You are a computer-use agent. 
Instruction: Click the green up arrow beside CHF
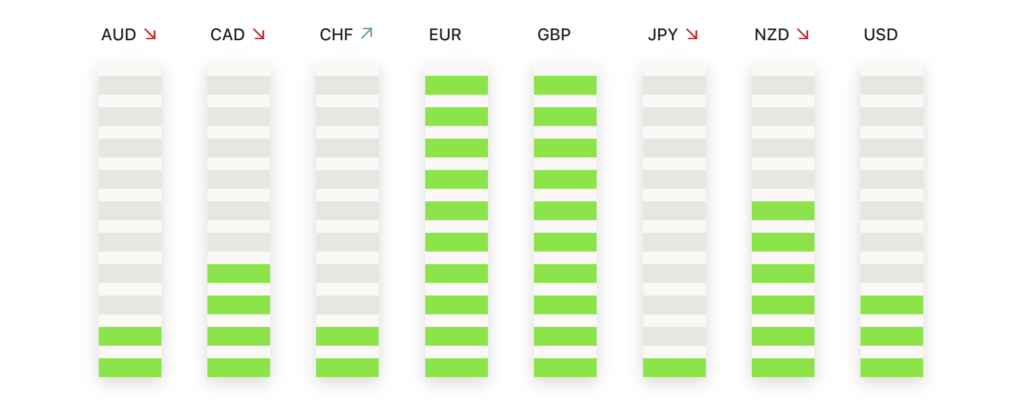(366, 34)
